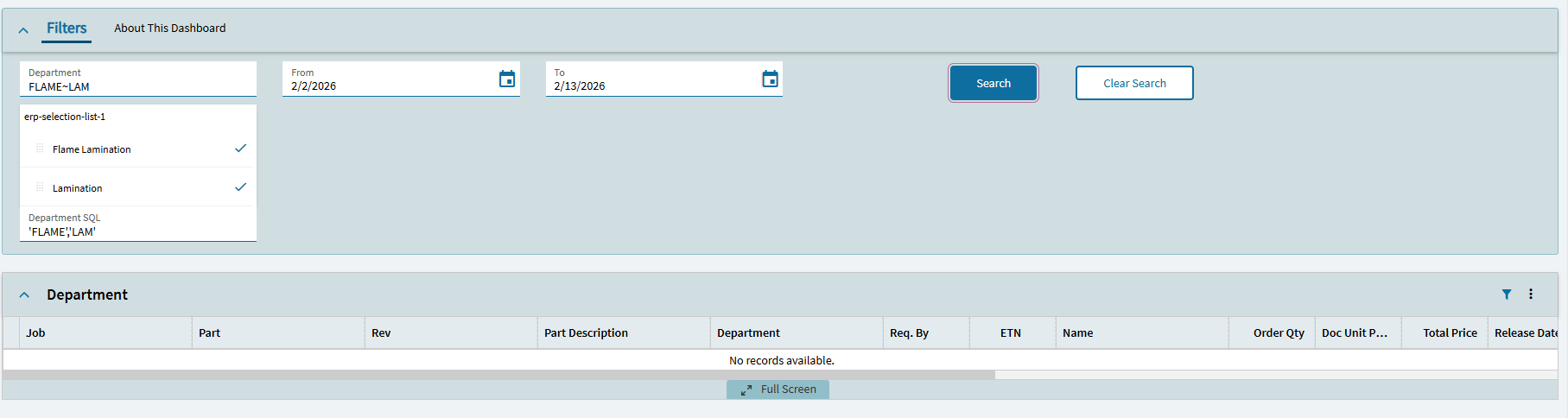Switch to the Filters tab
Image resolution: width=1568 pixels, height=418 pixels.
[x=67, y=28]
